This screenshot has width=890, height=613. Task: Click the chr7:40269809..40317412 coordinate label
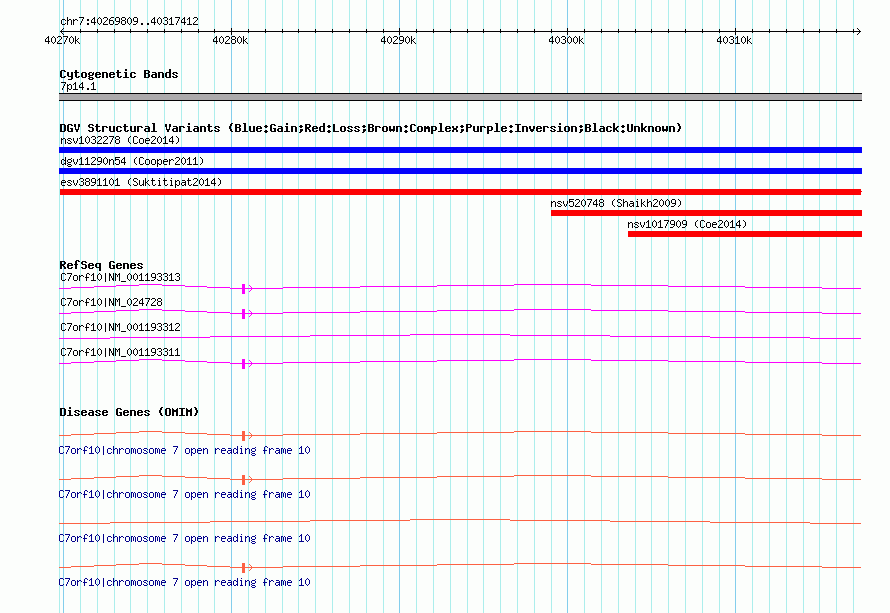[129, 21]
